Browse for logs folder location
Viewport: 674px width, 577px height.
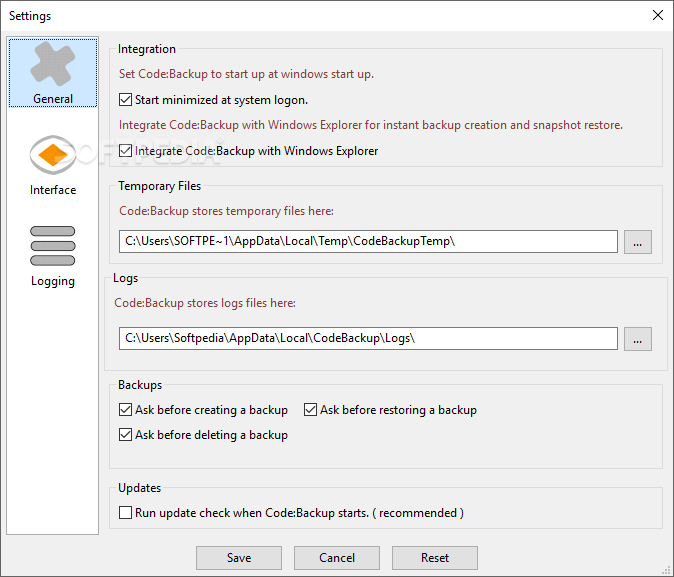(x=637, y=339)
